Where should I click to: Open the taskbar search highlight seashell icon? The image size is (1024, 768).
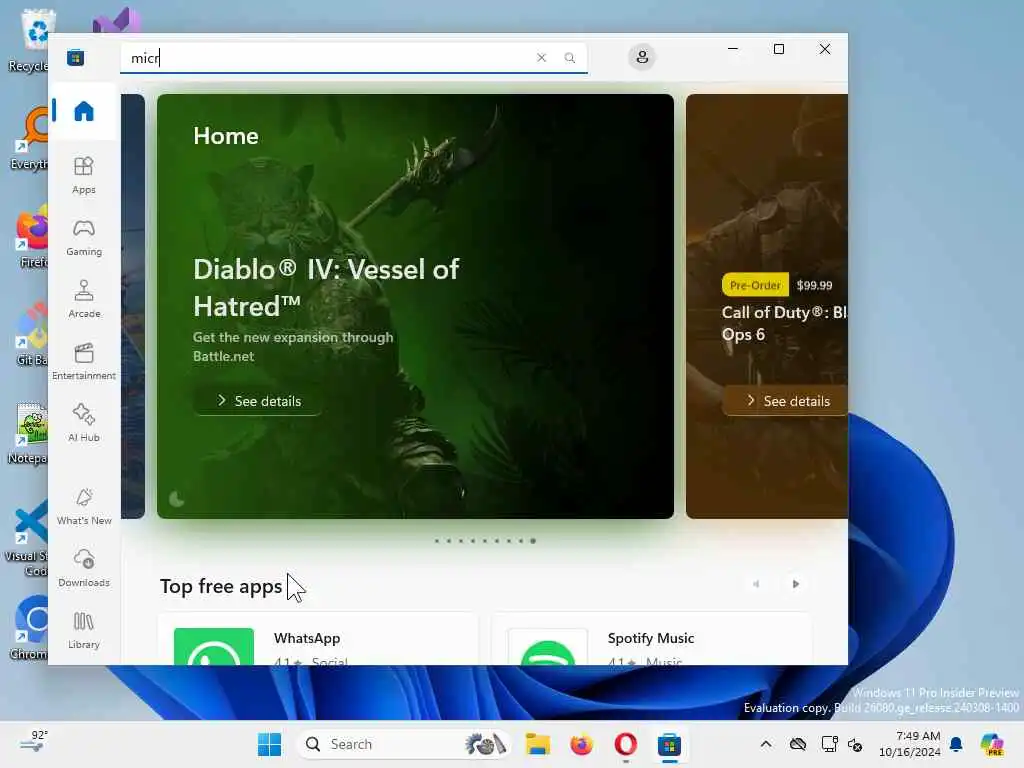[485, 744]
